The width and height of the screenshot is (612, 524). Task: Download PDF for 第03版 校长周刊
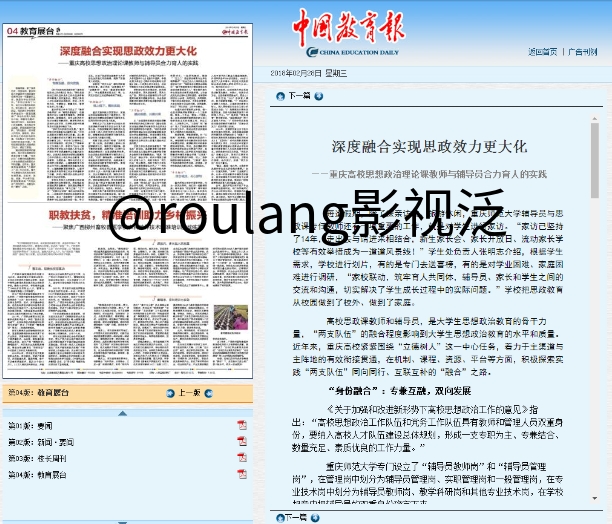(x=242, y=457)
